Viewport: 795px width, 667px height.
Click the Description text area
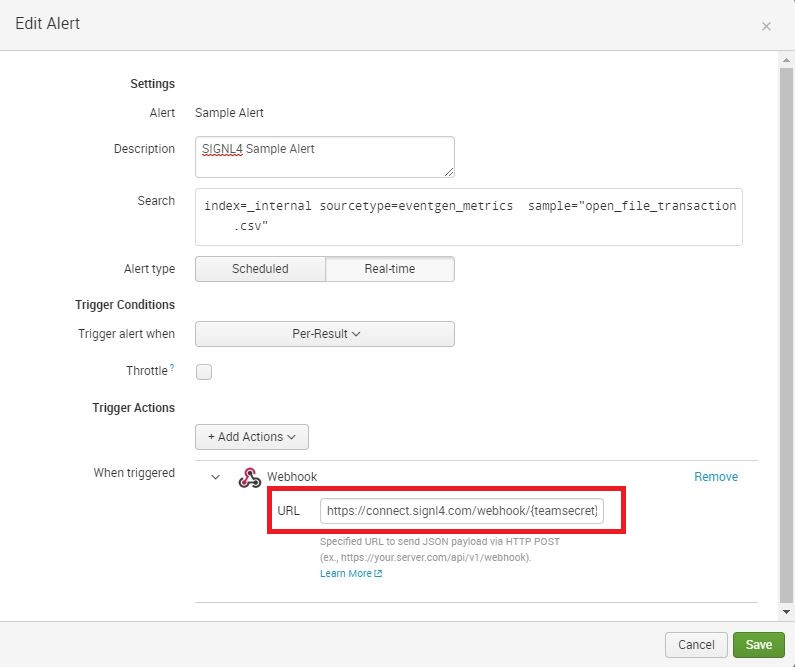(x=325, y=157)
